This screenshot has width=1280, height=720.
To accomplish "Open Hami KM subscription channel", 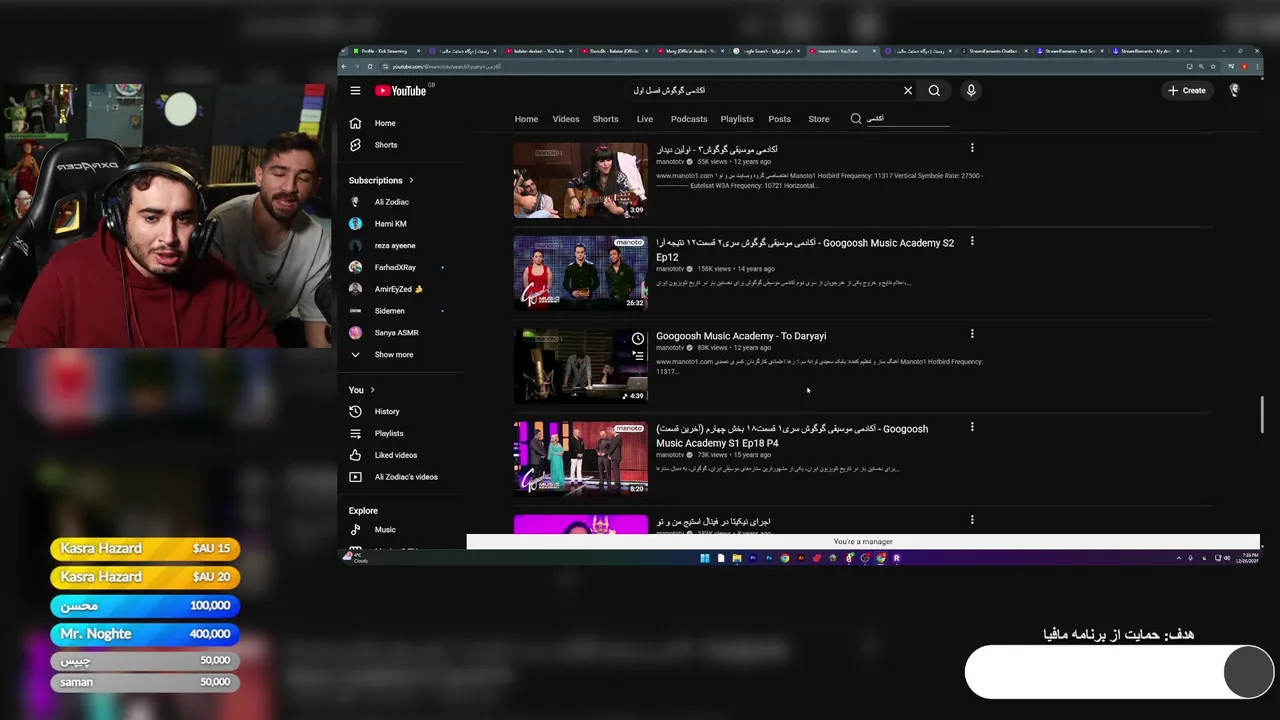I will coord(390,224).
